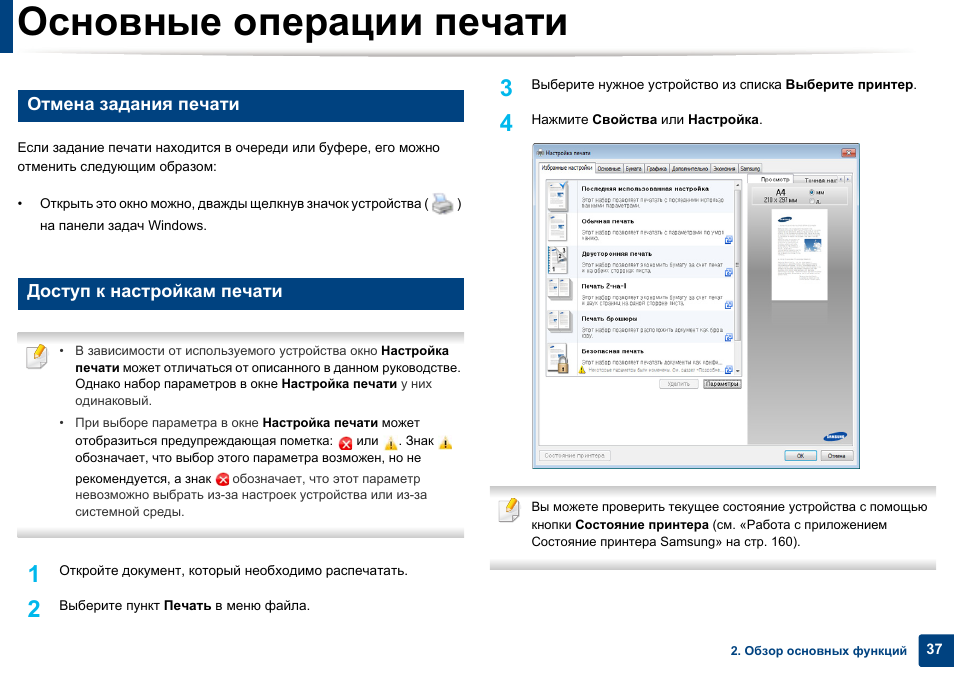Click the A4 210 x 297 мм size label
Screen dimensions: 954x675
[781, 196]
